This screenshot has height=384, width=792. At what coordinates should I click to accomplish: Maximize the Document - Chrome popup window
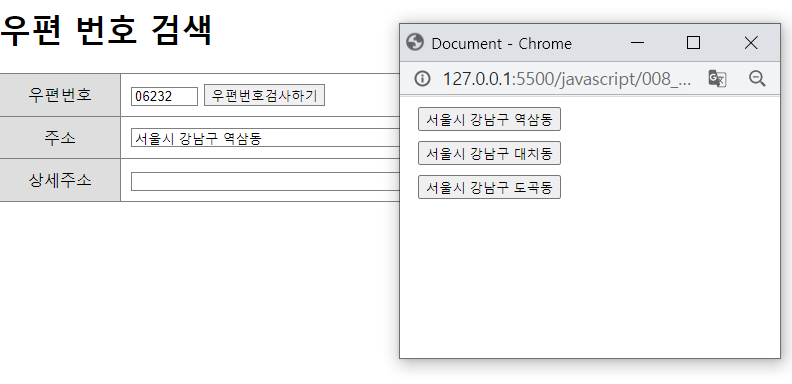[694, 43]
